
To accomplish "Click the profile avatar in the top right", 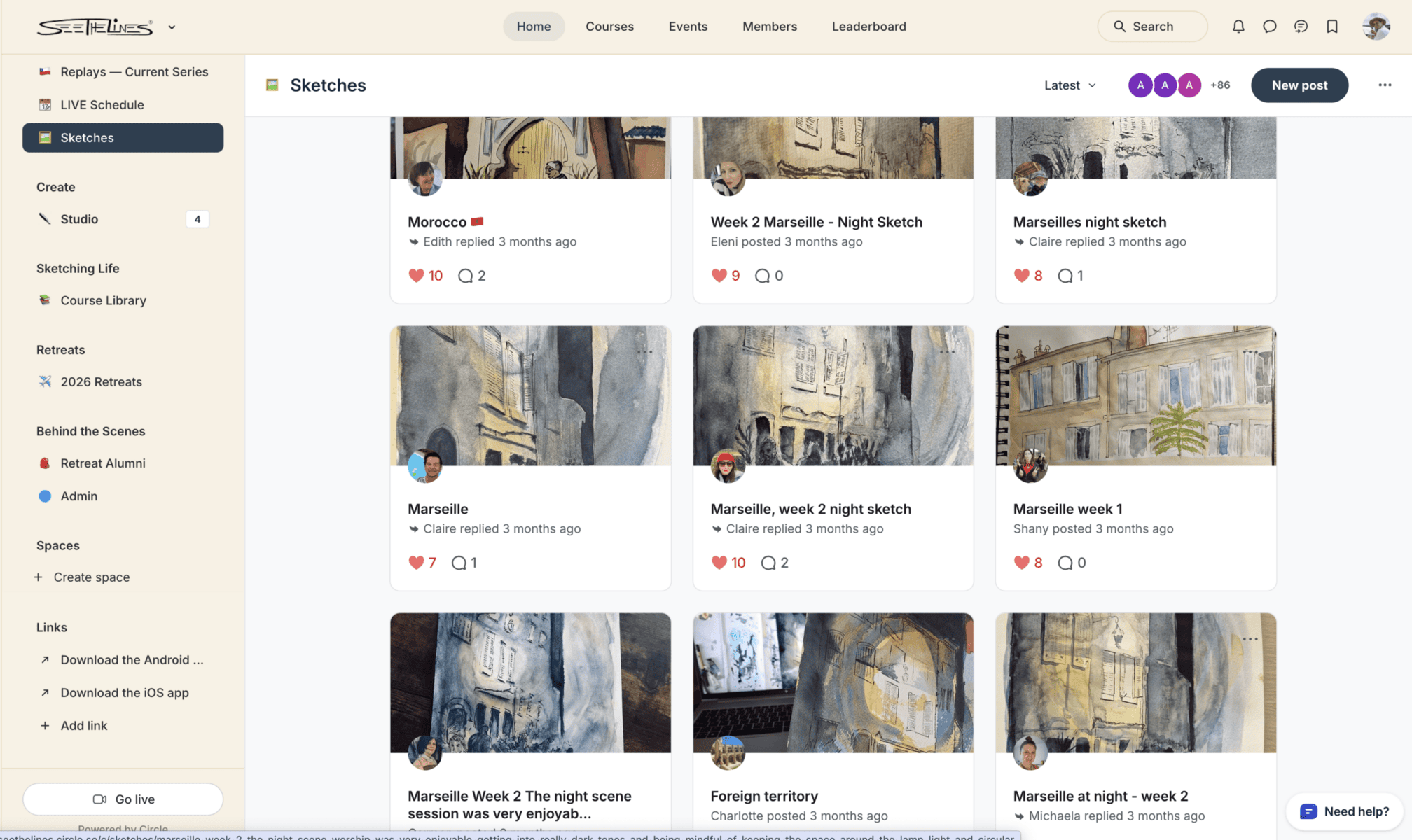I will pyautogui.click(x=1376, y=27).
